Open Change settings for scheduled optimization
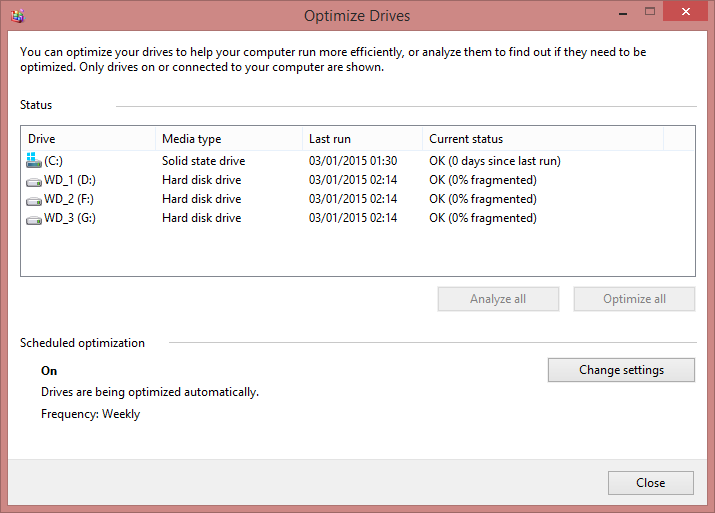715x513 pixels. click(x=621, y=370)
